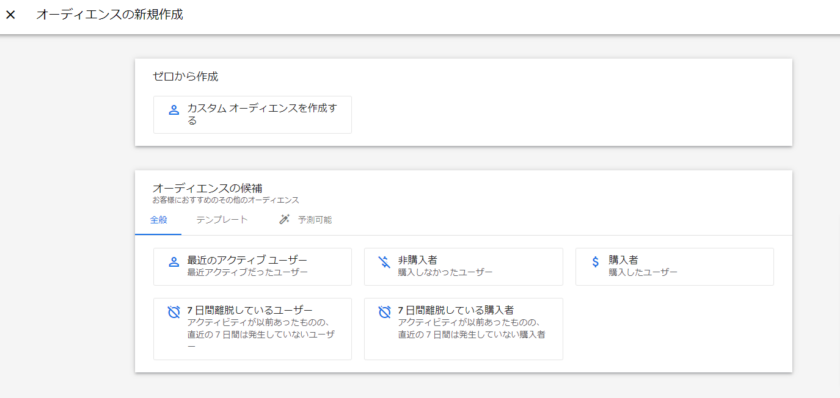The image size is (840, 398).
Task: Click text お客様におすすめのその他のオーディエンス
Action: click(226, 200)
